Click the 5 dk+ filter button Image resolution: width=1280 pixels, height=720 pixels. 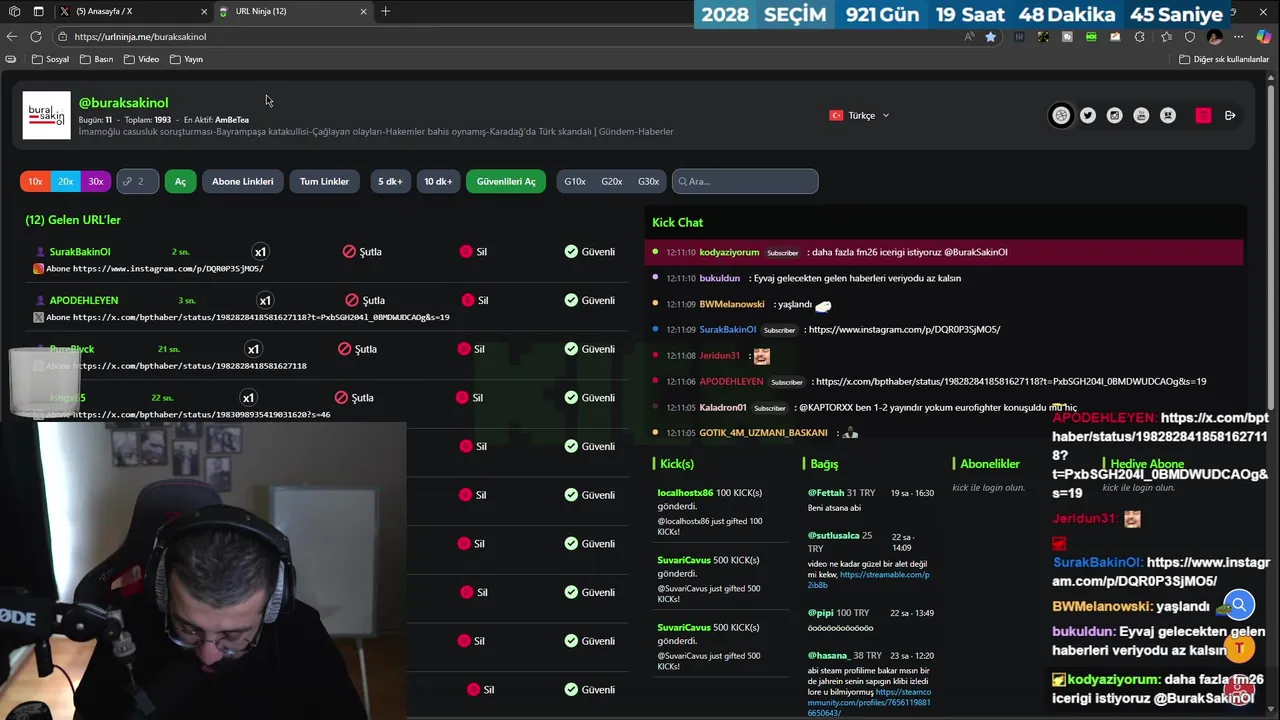tap(390, 181)
